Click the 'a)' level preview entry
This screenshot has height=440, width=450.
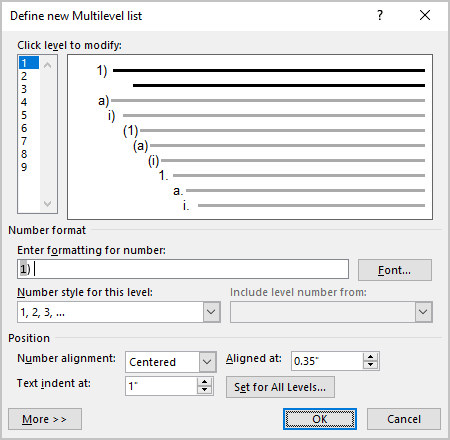click(103, 101)
